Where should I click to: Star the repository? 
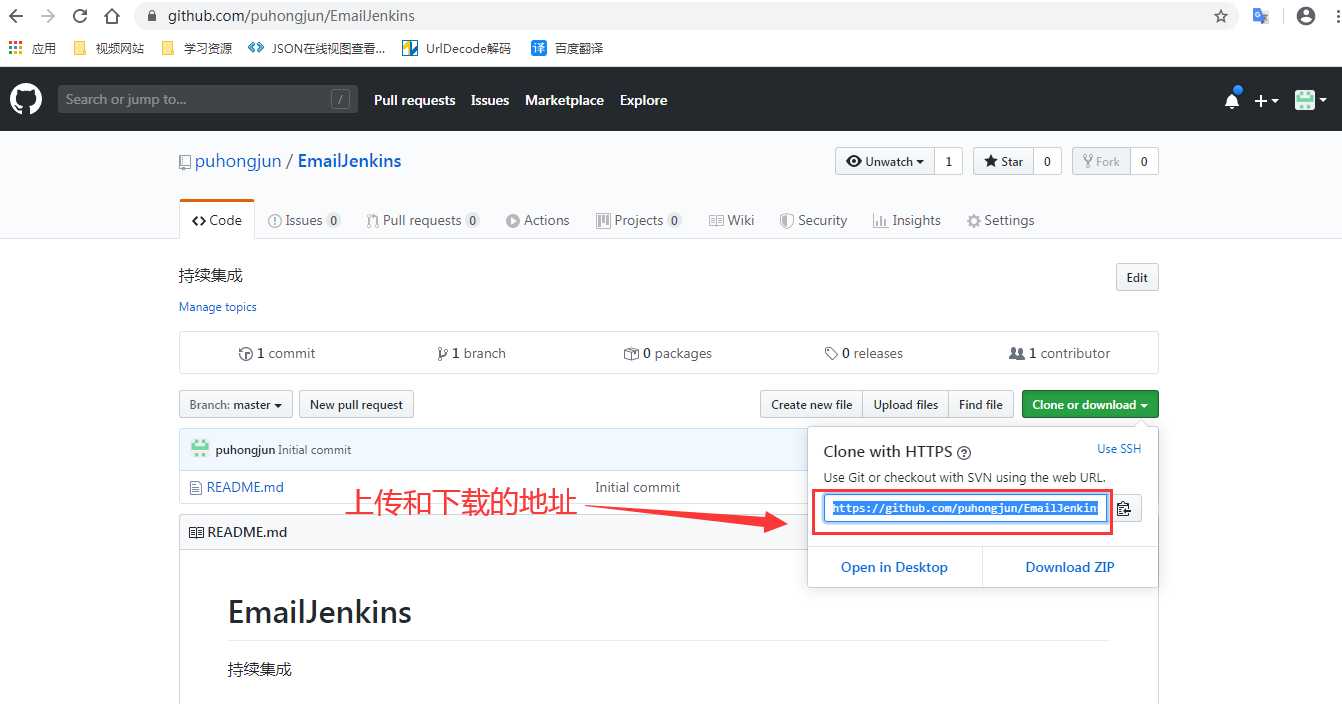pyautogui.click(x=1003, y=161)
